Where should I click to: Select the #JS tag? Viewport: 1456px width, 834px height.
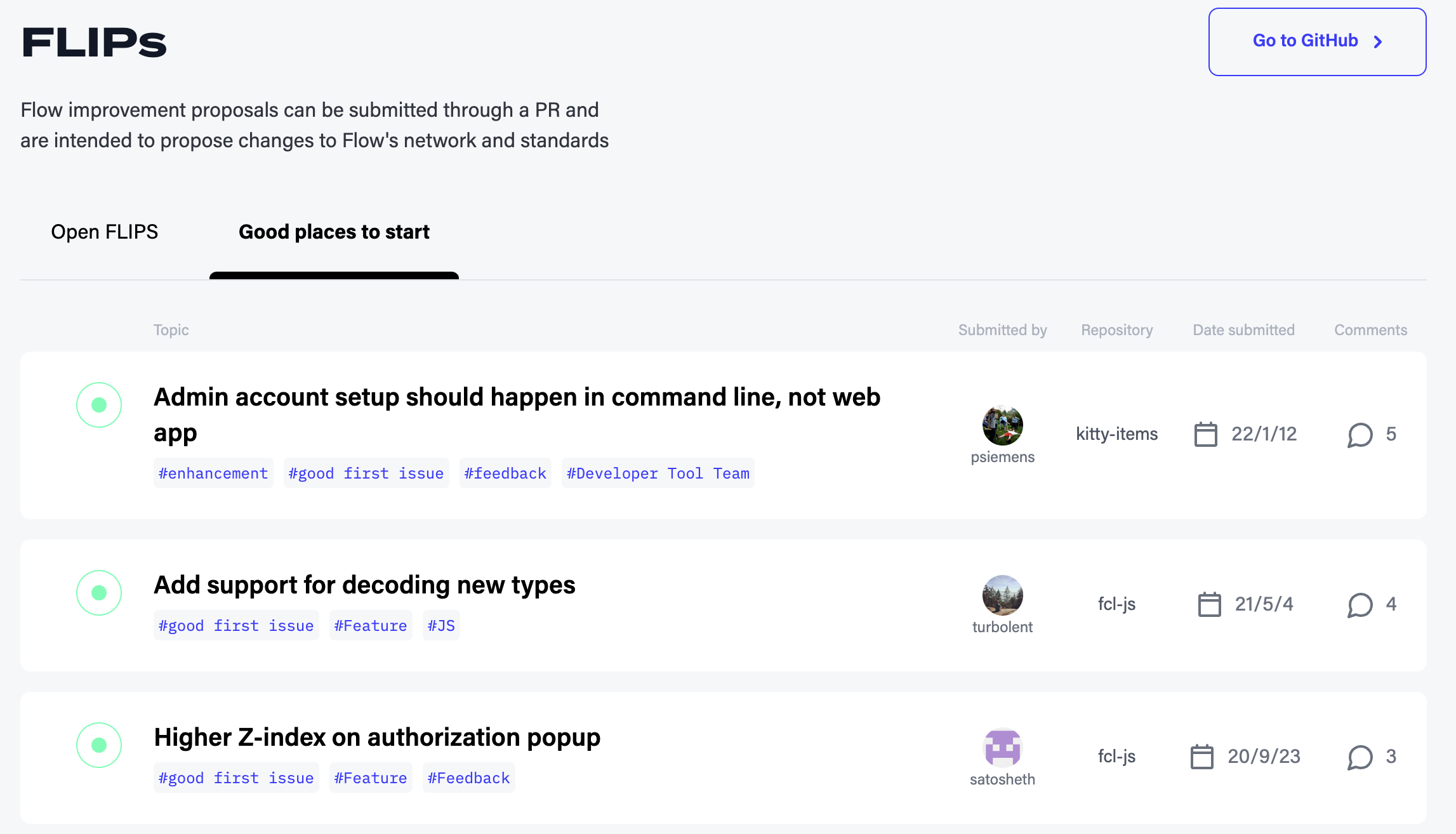(x=441, y=625)
